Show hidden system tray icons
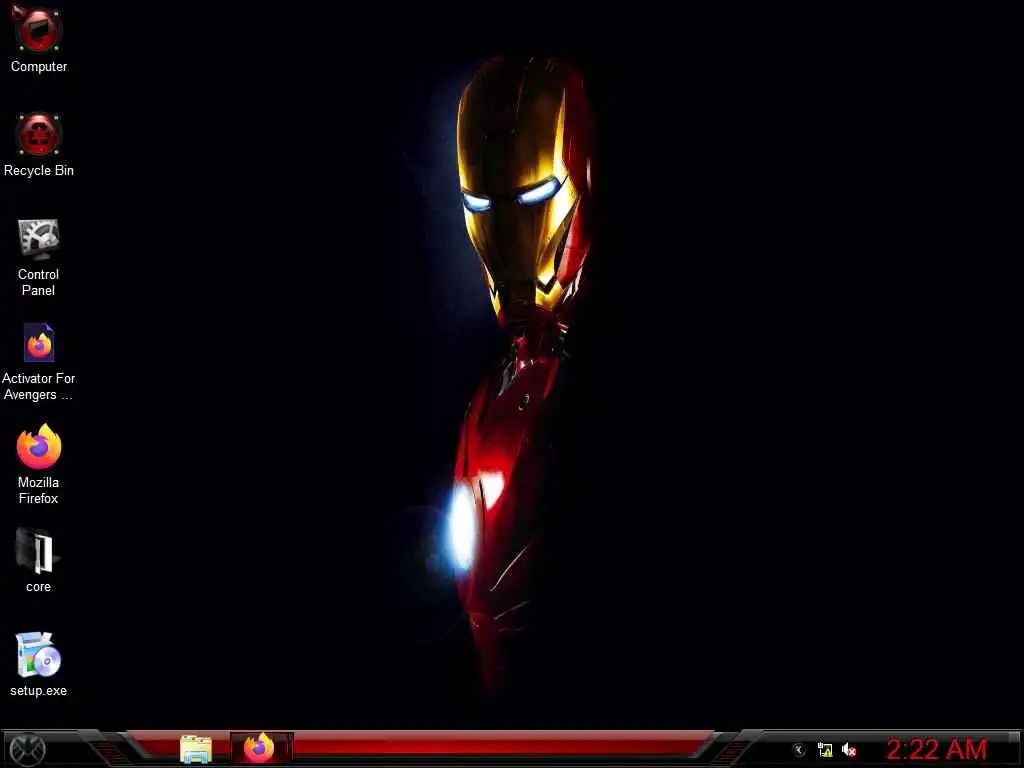The image size is (1024, 768). 799,750
